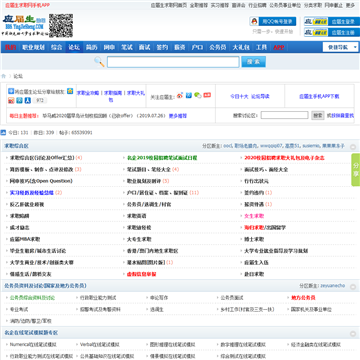Click the Qzone star share icon

pos(70,91)
